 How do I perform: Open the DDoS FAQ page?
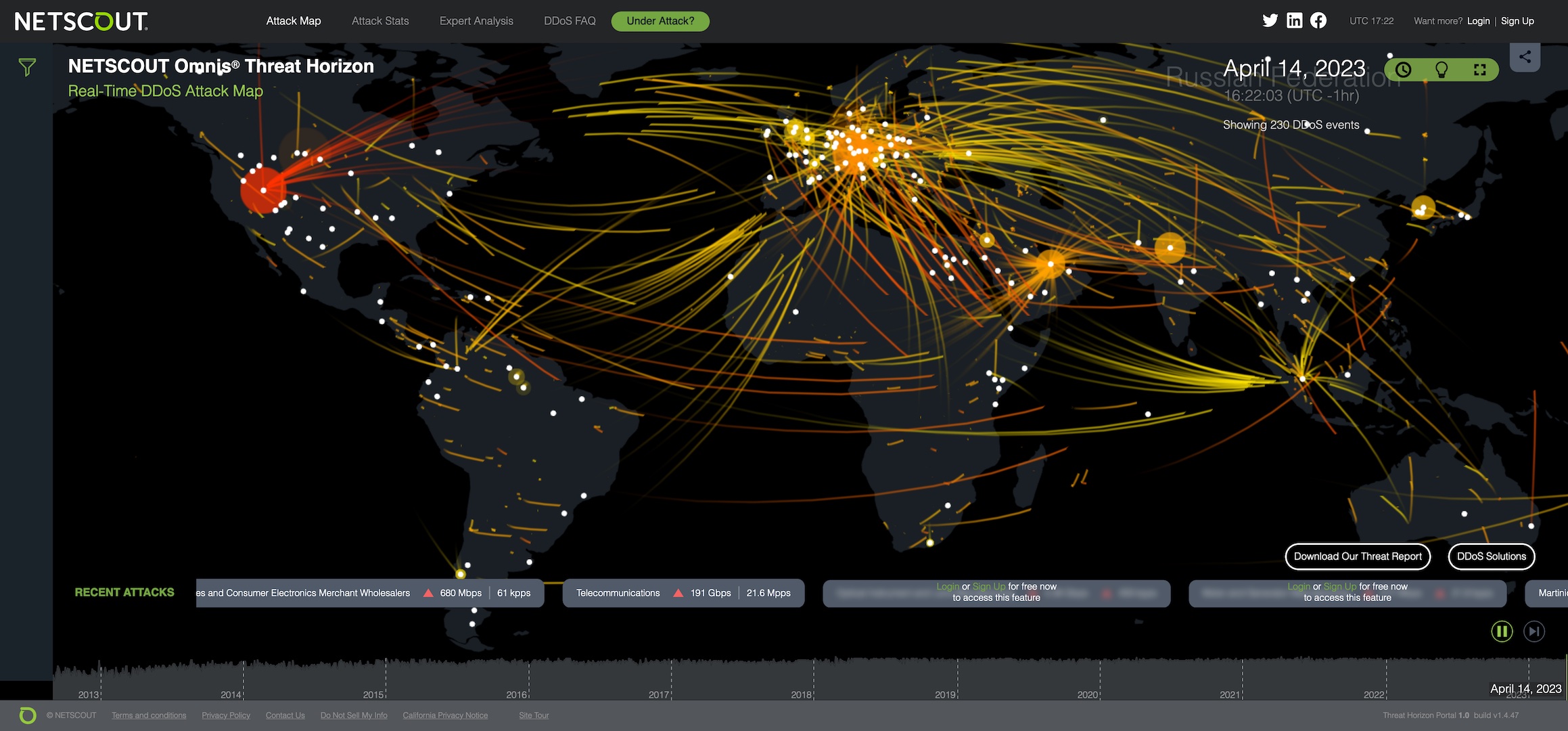(x=570, y=21)
